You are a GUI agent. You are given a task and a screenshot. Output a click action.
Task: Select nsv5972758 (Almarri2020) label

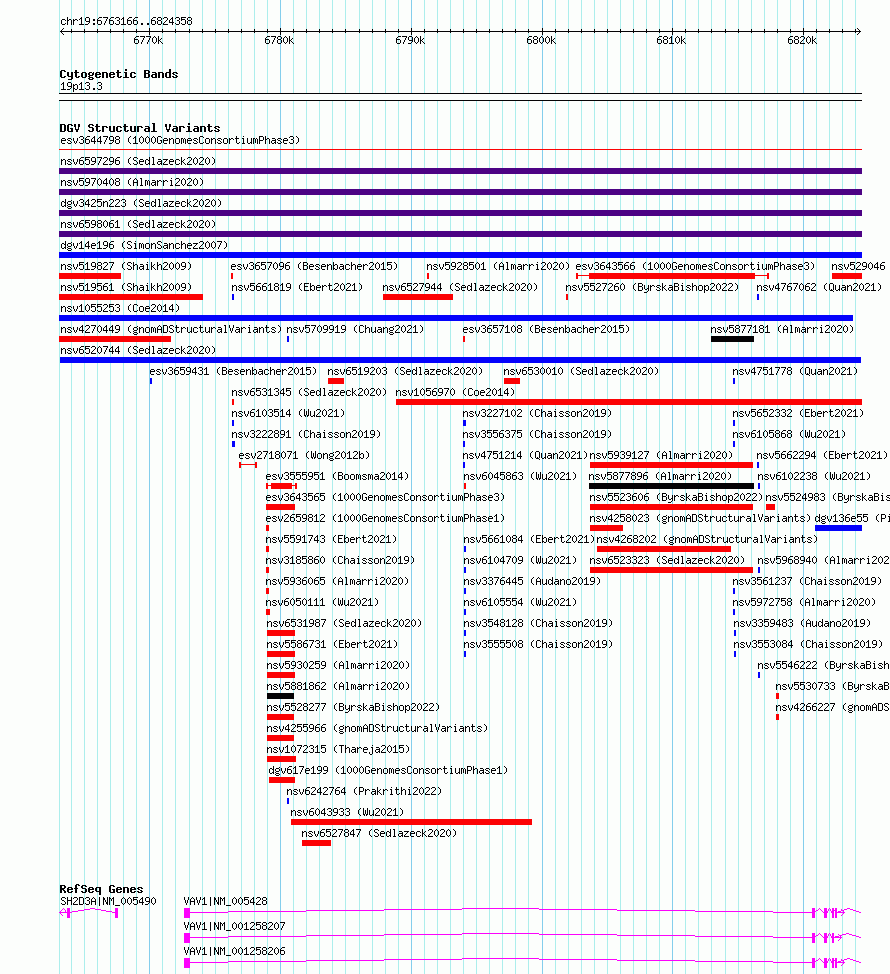[804, 603]
